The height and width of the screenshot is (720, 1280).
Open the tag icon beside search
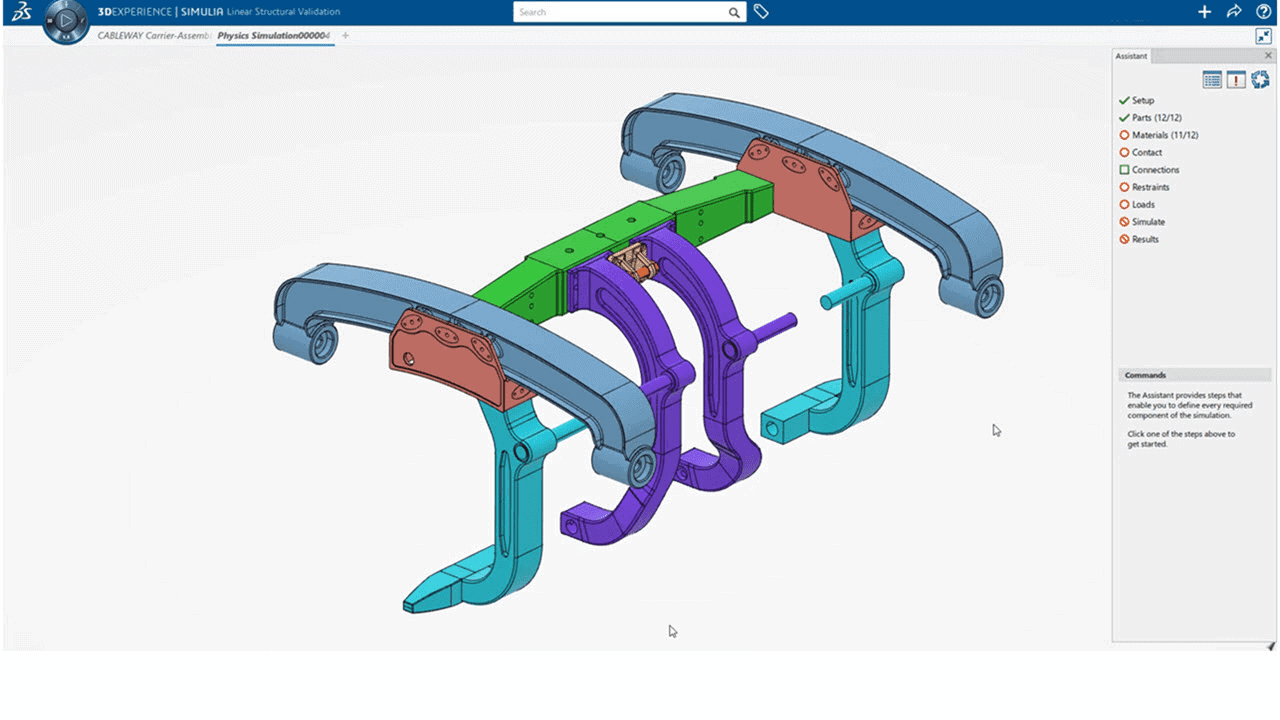point(761,12)
